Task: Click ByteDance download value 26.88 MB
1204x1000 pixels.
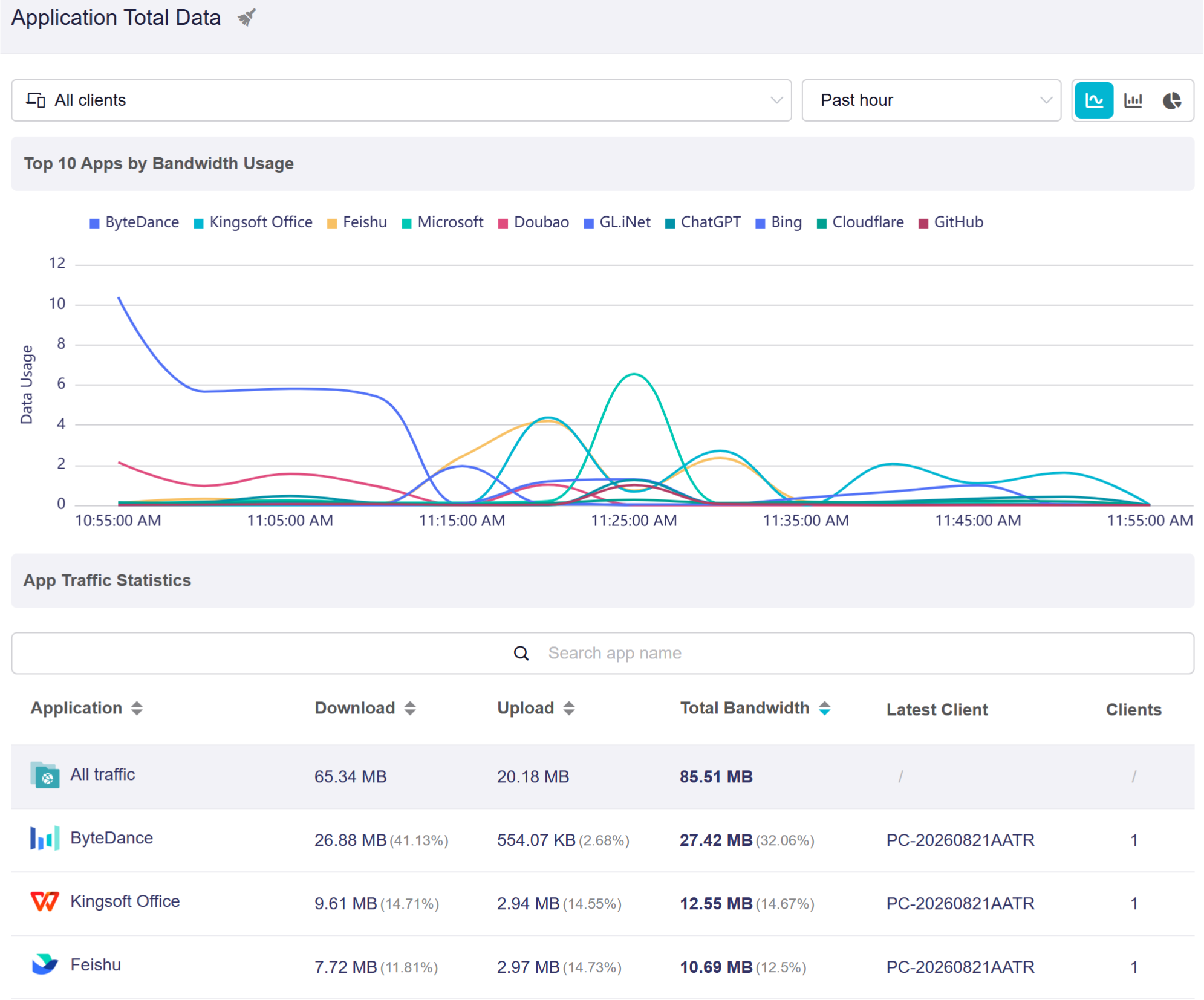Action: (351, 840)
